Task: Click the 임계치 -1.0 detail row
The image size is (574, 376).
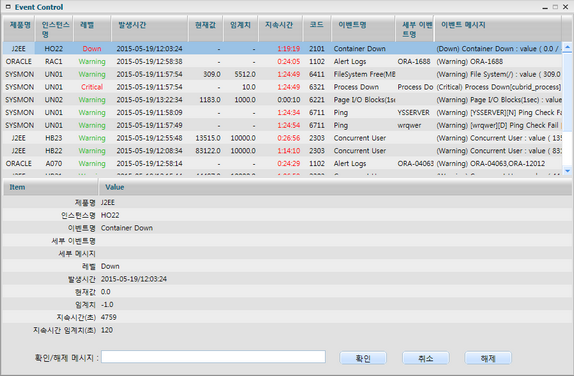Action: click(287, 305)
